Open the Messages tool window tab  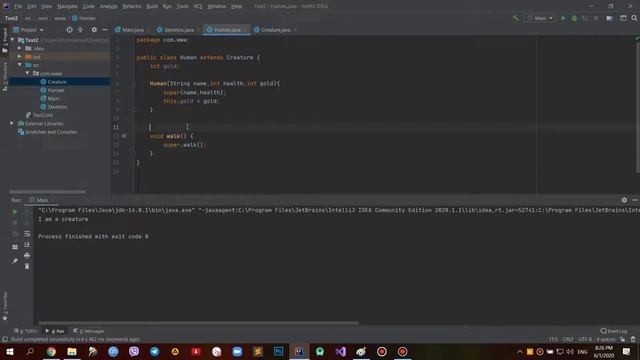[x=89, y=331]
